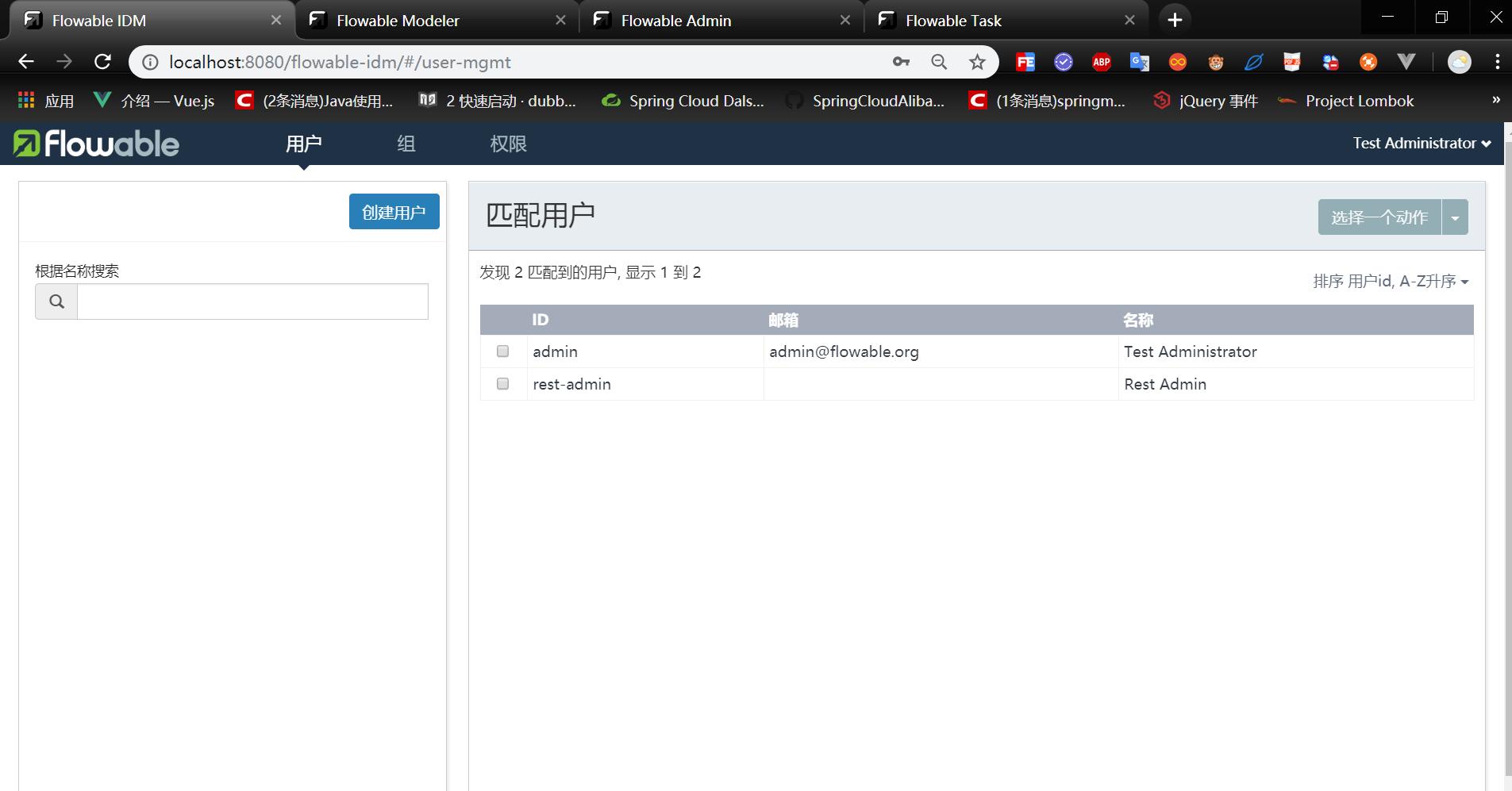The image size is (1512, 791).
Task: Open the FE helper extension icon
Action: (x=1025, y=62)
